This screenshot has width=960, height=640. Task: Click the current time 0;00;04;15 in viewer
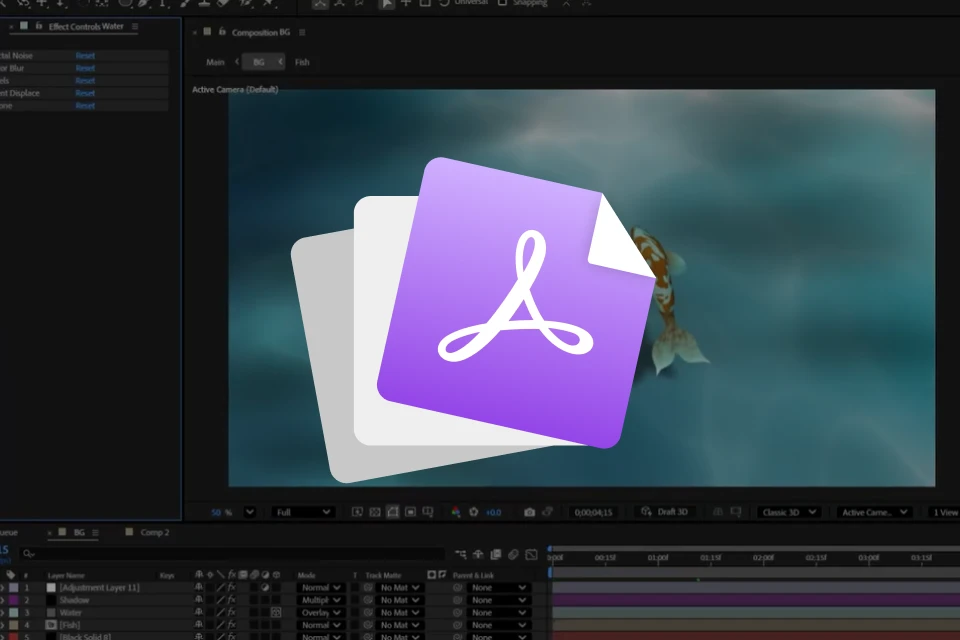tap(593, 512)
